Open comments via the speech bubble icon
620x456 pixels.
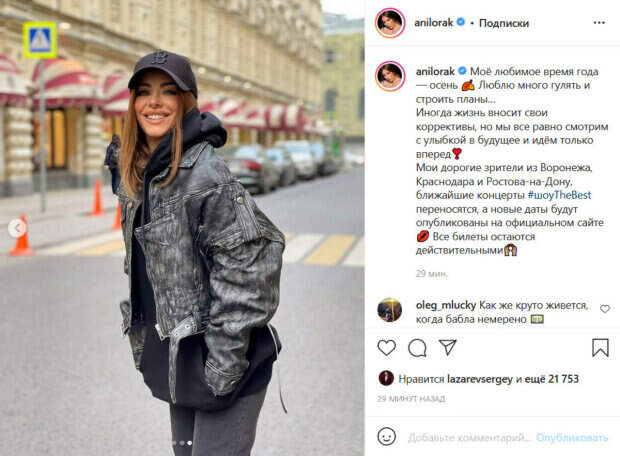point(417,348)
